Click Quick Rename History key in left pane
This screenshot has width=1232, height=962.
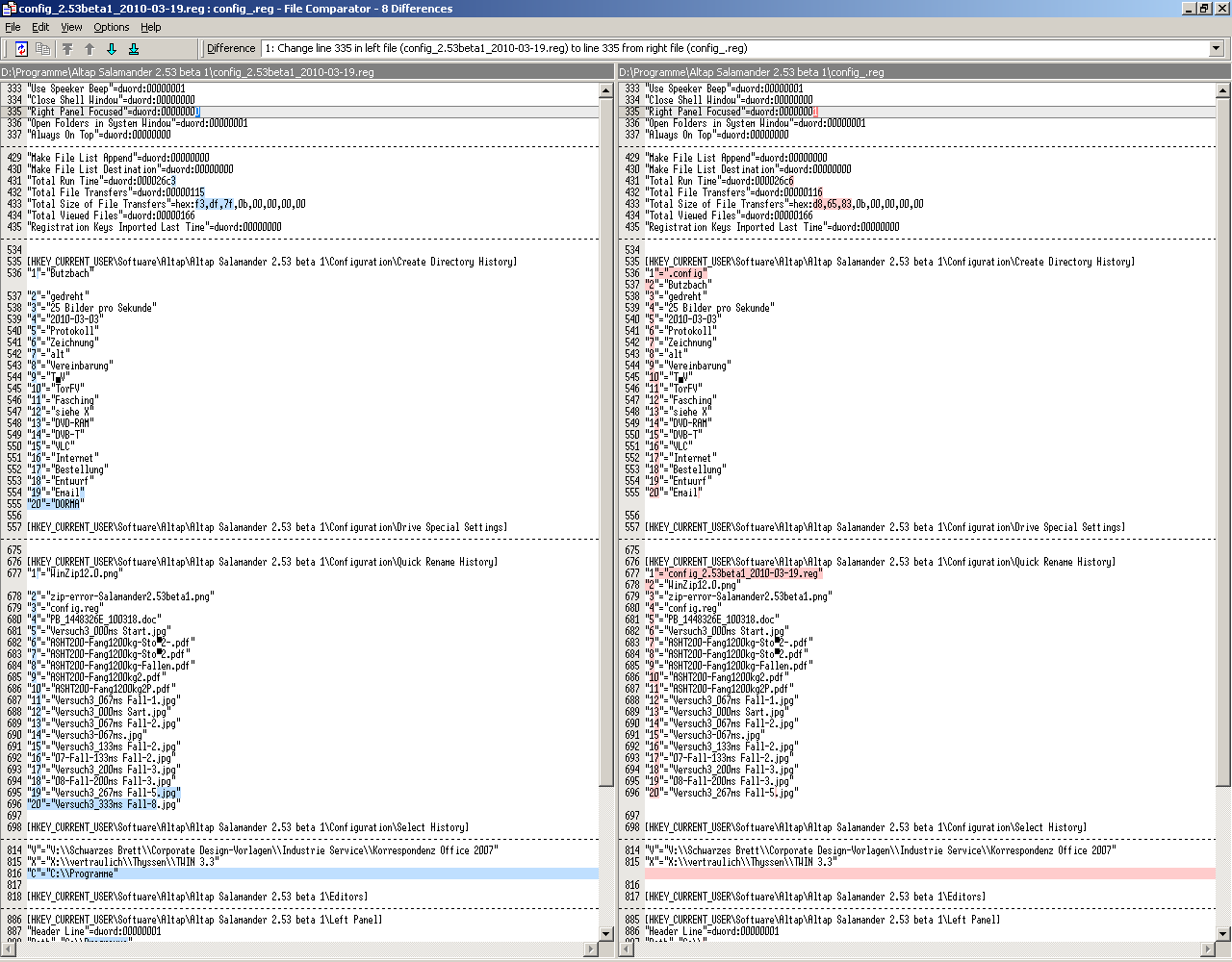pyautogui.click(x=262, y=562)
